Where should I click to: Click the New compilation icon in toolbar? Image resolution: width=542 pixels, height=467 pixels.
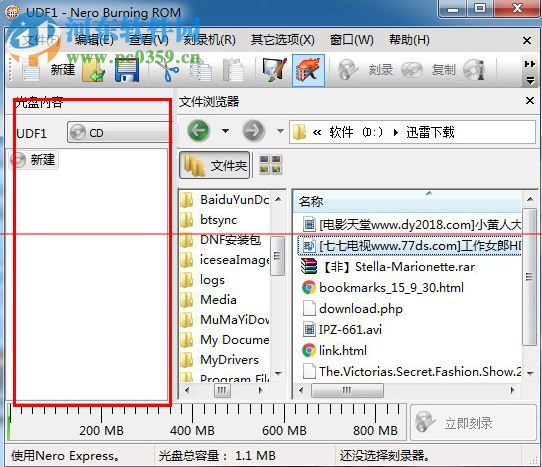(x=30, y=70)
